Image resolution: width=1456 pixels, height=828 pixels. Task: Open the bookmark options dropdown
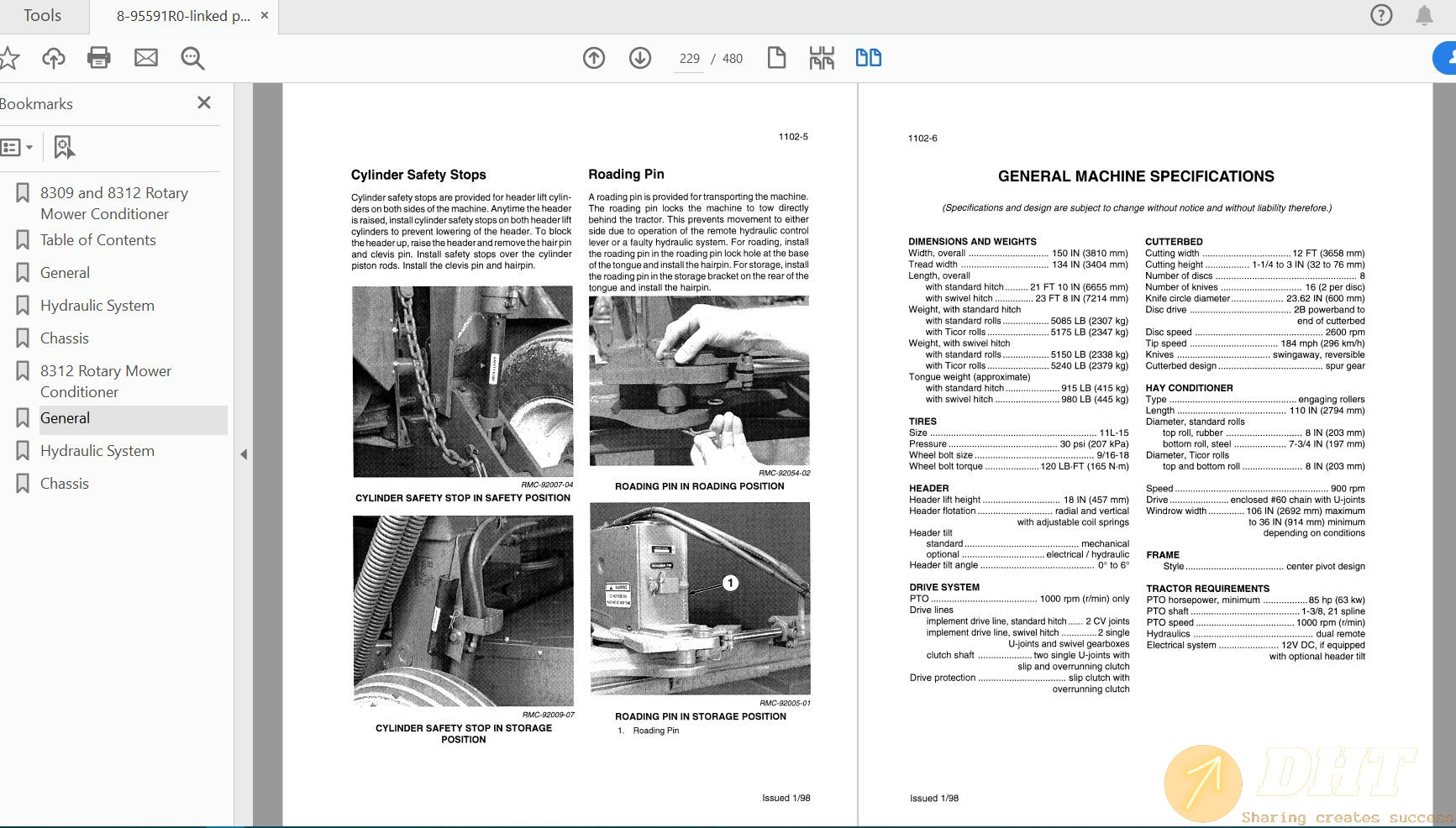[18, 146]
